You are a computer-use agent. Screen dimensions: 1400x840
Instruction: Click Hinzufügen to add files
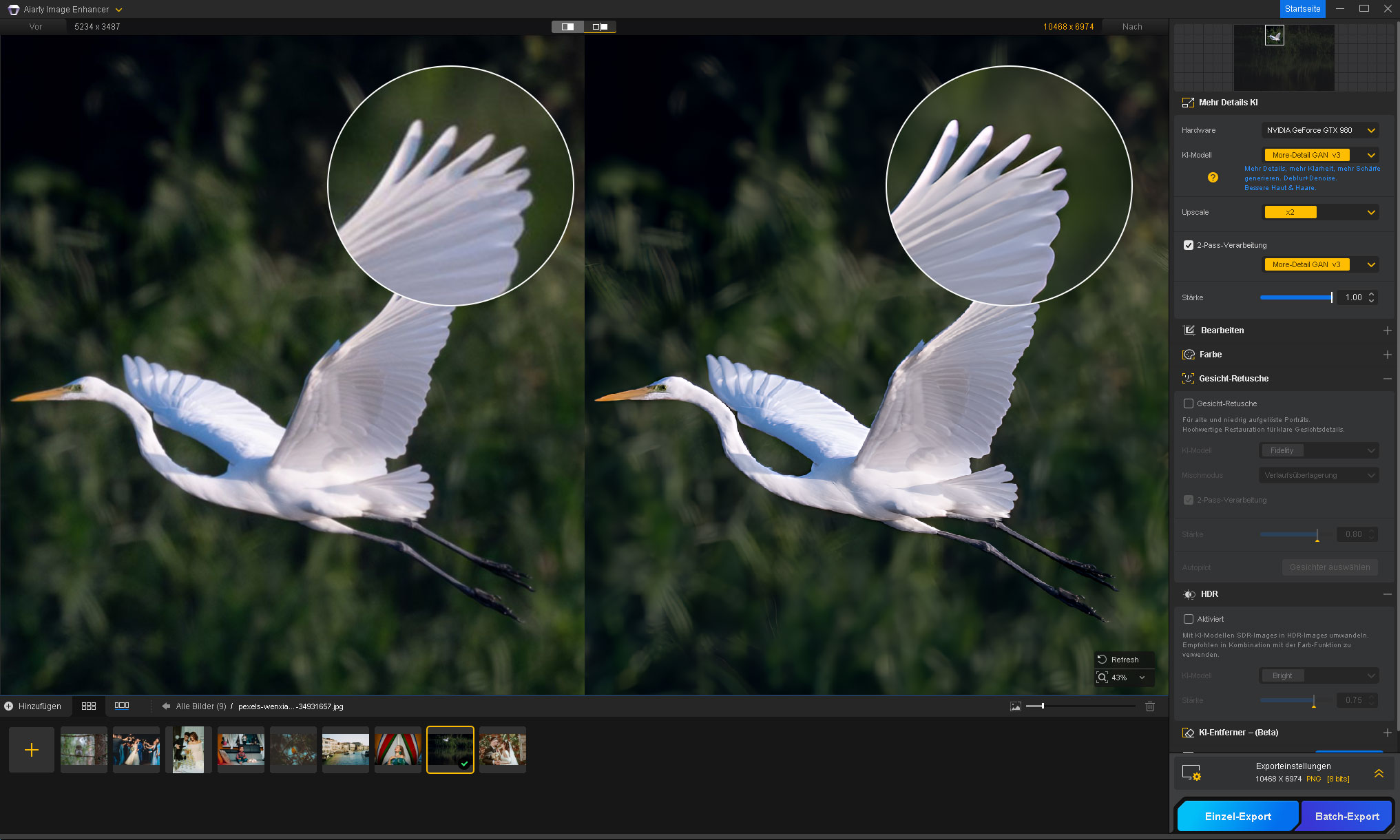click(32, 706)
